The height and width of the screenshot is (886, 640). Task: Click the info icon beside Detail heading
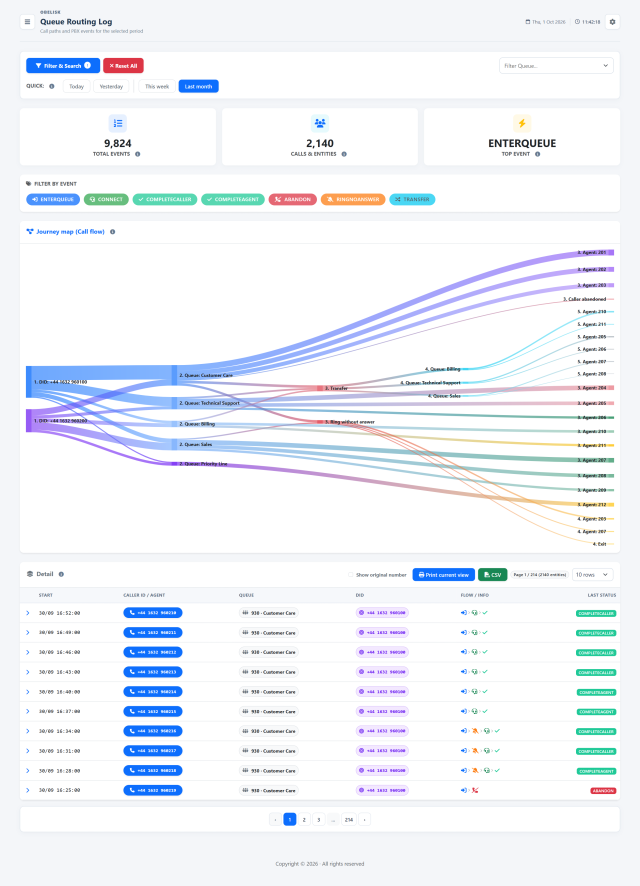point(61,574)
